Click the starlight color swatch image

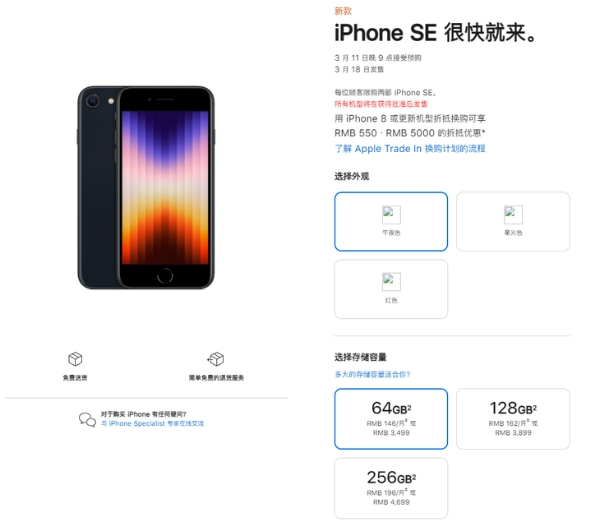coord(513,215)
